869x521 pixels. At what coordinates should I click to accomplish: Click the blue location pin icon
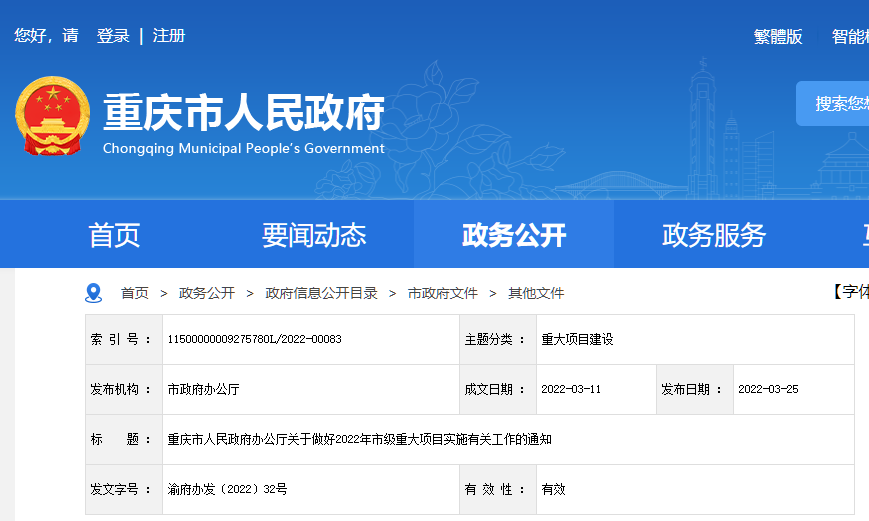tap(94, 293)
